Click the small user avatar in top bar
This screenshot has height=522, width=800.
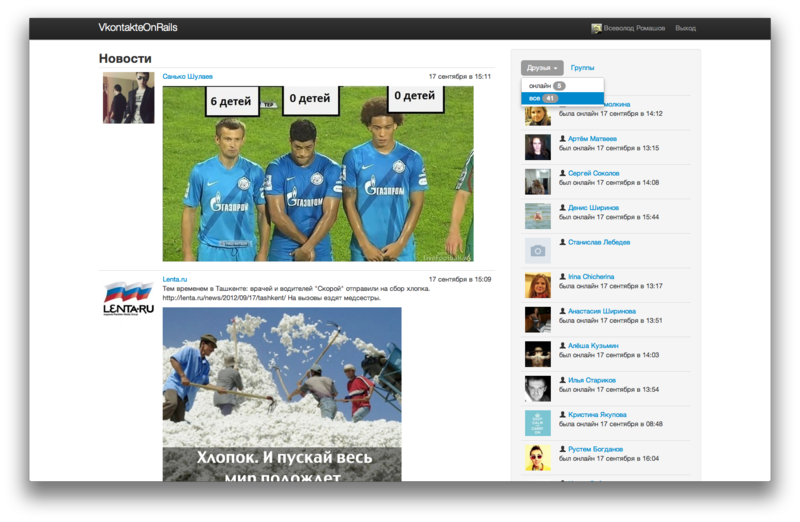tap(596, 29)
